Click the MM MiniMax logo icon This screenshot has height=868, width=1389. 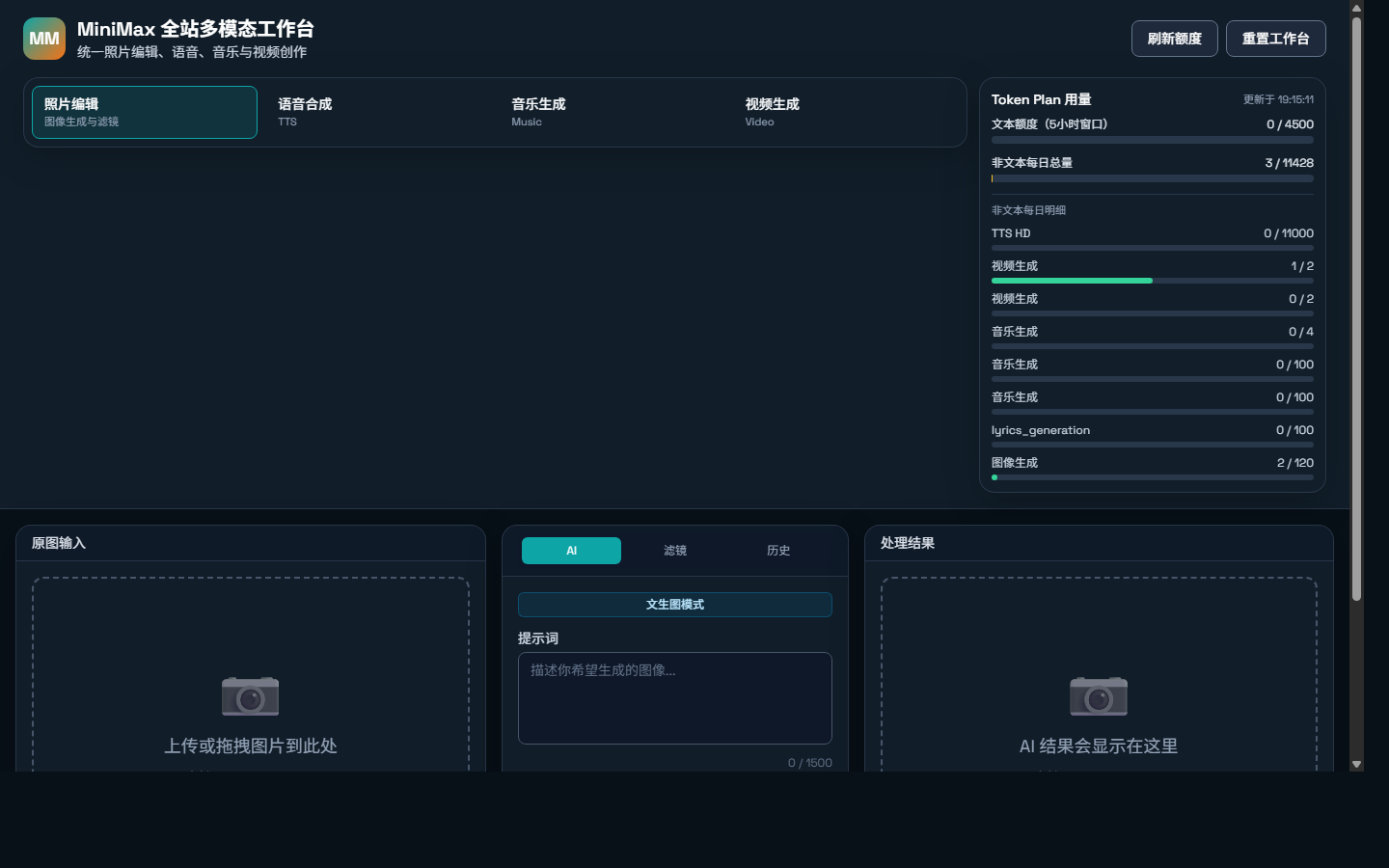coord(44,39)
